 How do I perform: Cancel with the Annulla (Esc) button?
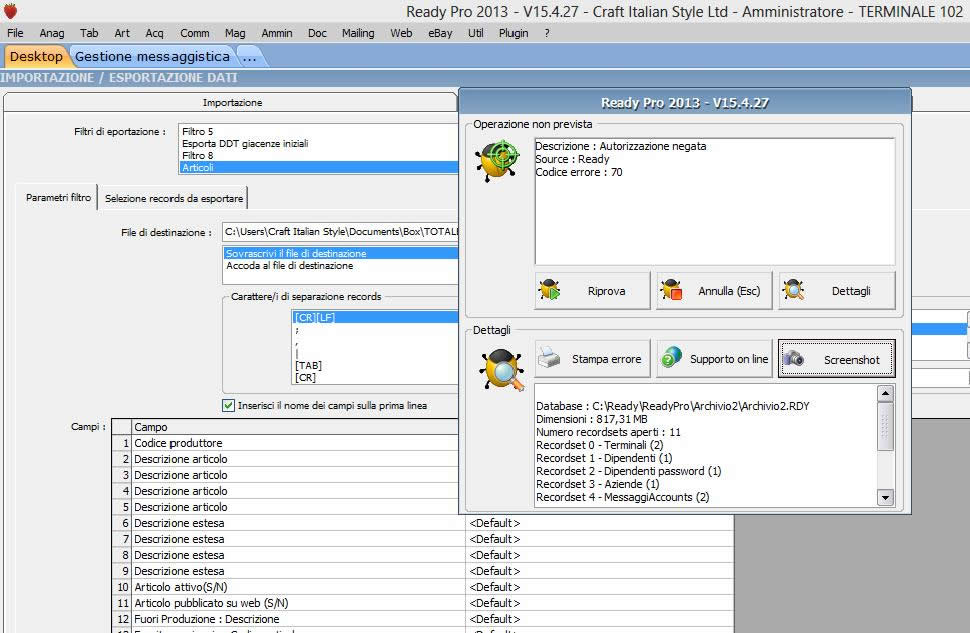pyautogui.click(x=714, y=290)
